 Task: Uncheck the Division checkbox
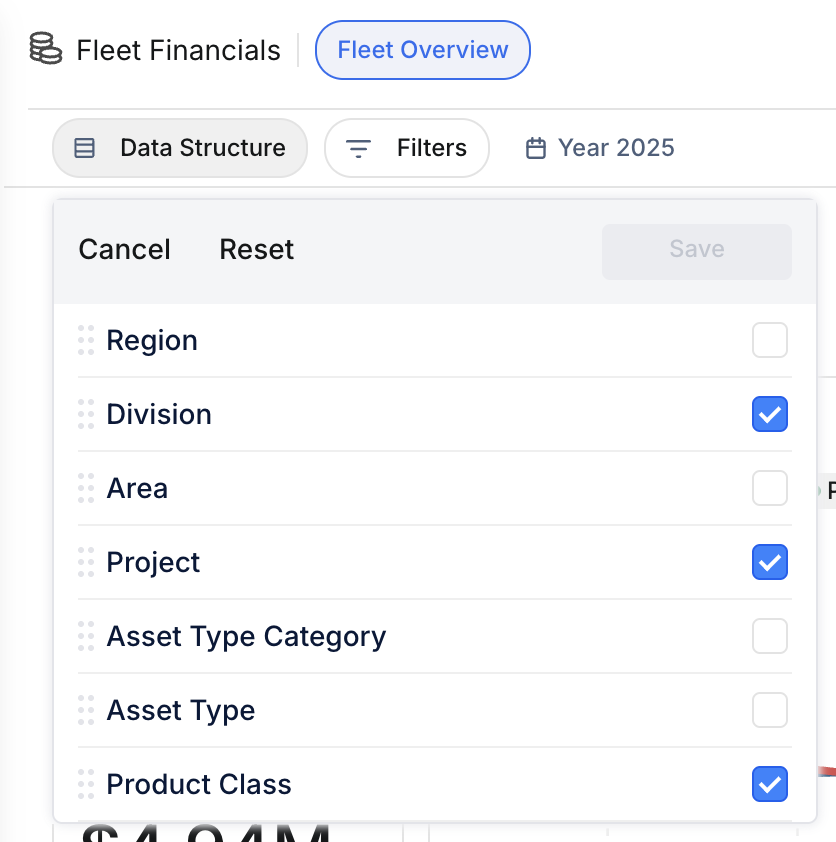(x=770, y=414)
